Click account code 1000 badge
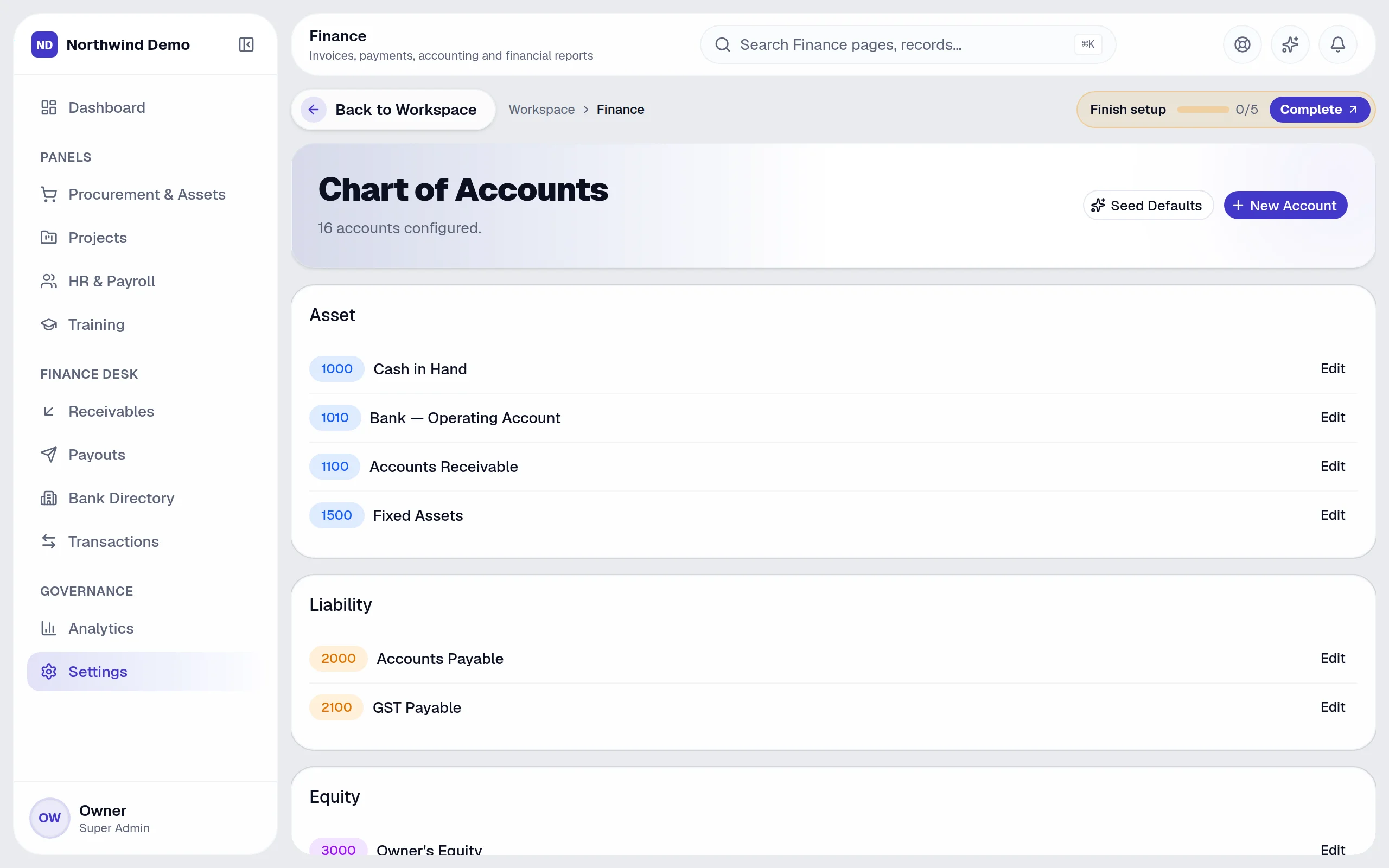The width and height of the screenshot is (1389, 868). click(x=336, y=368)
